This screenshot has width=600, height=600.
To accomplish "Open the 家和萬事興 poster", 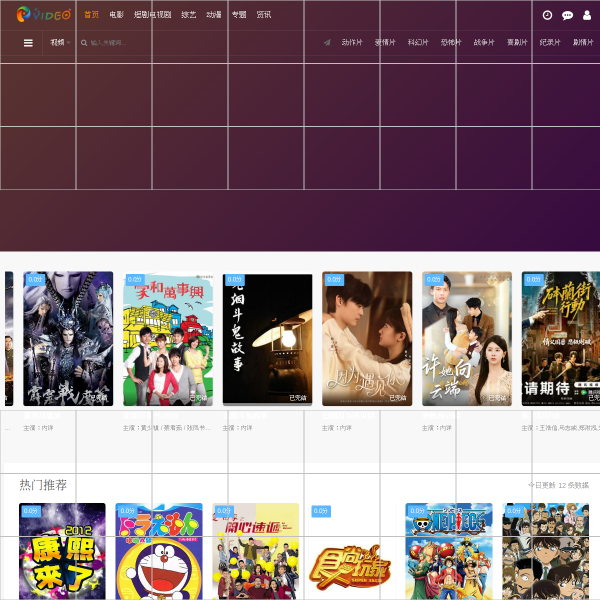I will point(168,339).
